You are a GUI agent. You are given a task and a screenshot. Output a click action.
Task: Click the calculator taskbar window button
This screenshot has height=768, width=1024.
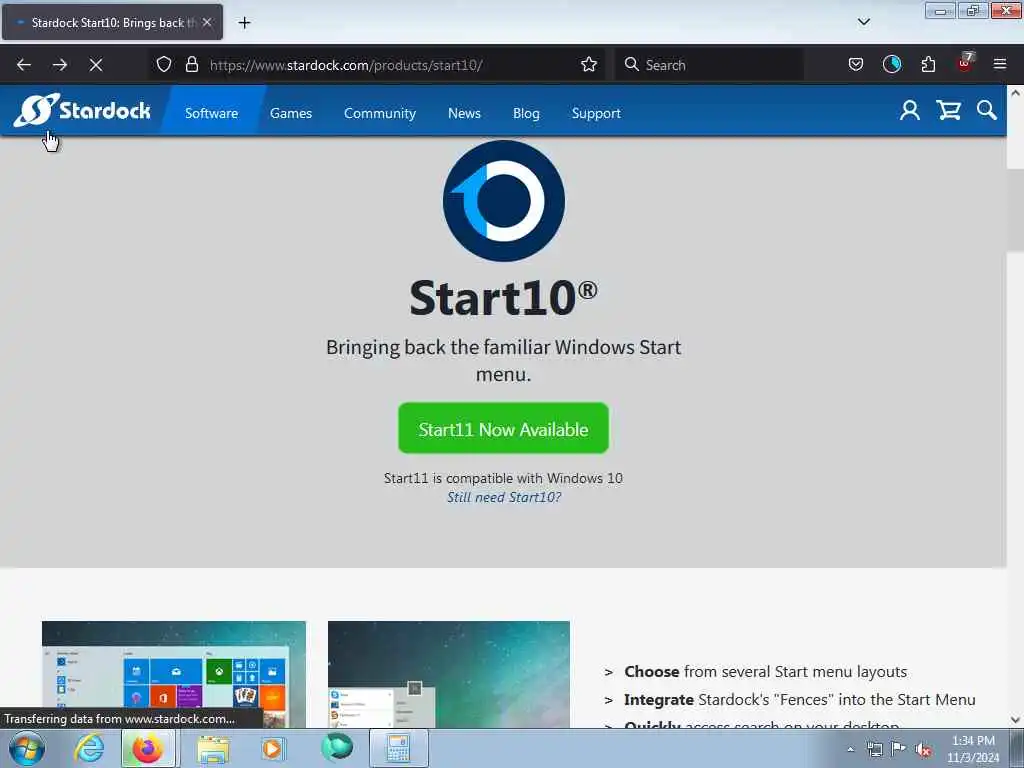[398, 748]
